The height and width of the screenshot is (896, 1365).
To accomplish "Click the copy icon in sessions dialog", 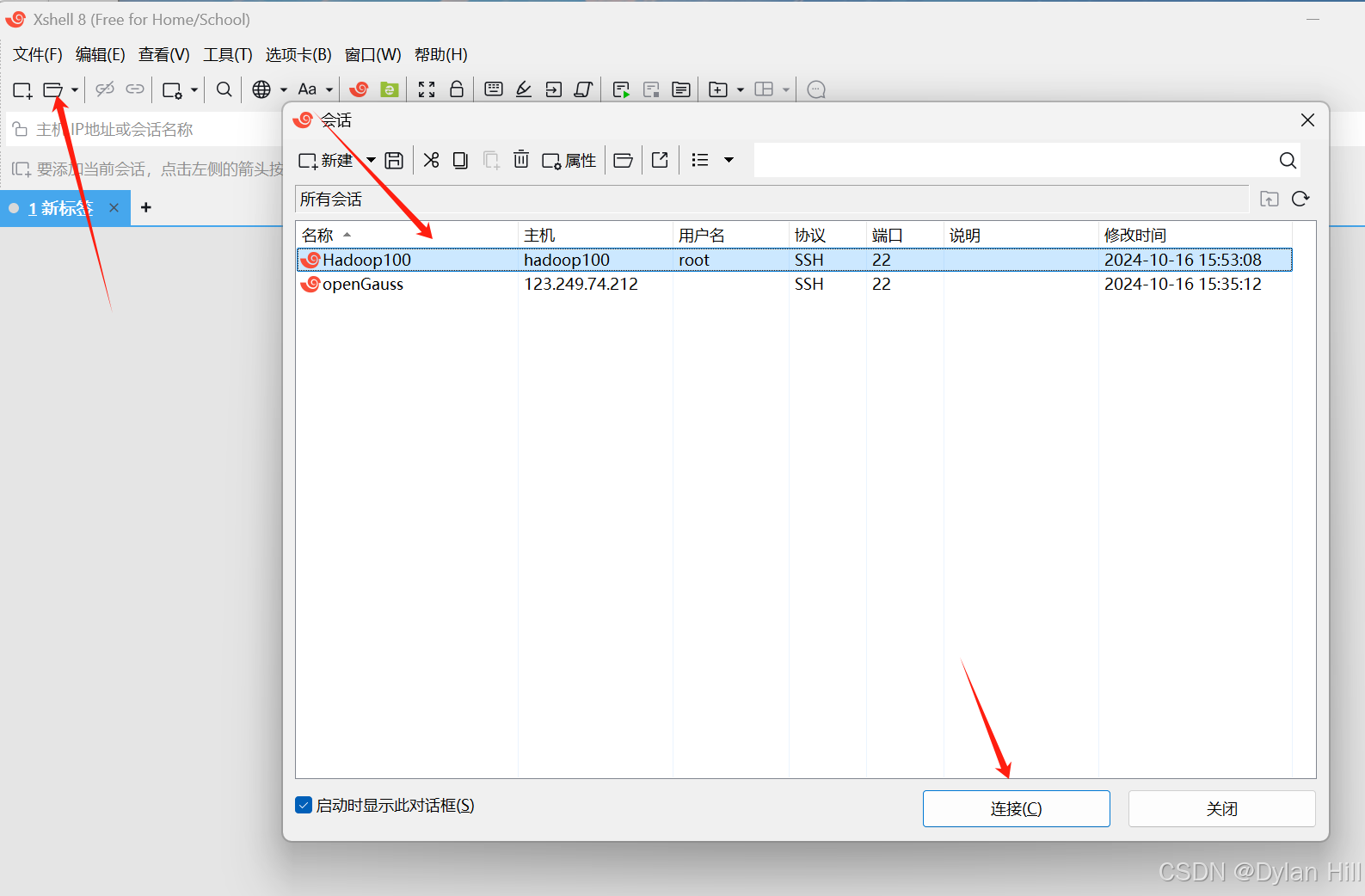I will [460, 161].
